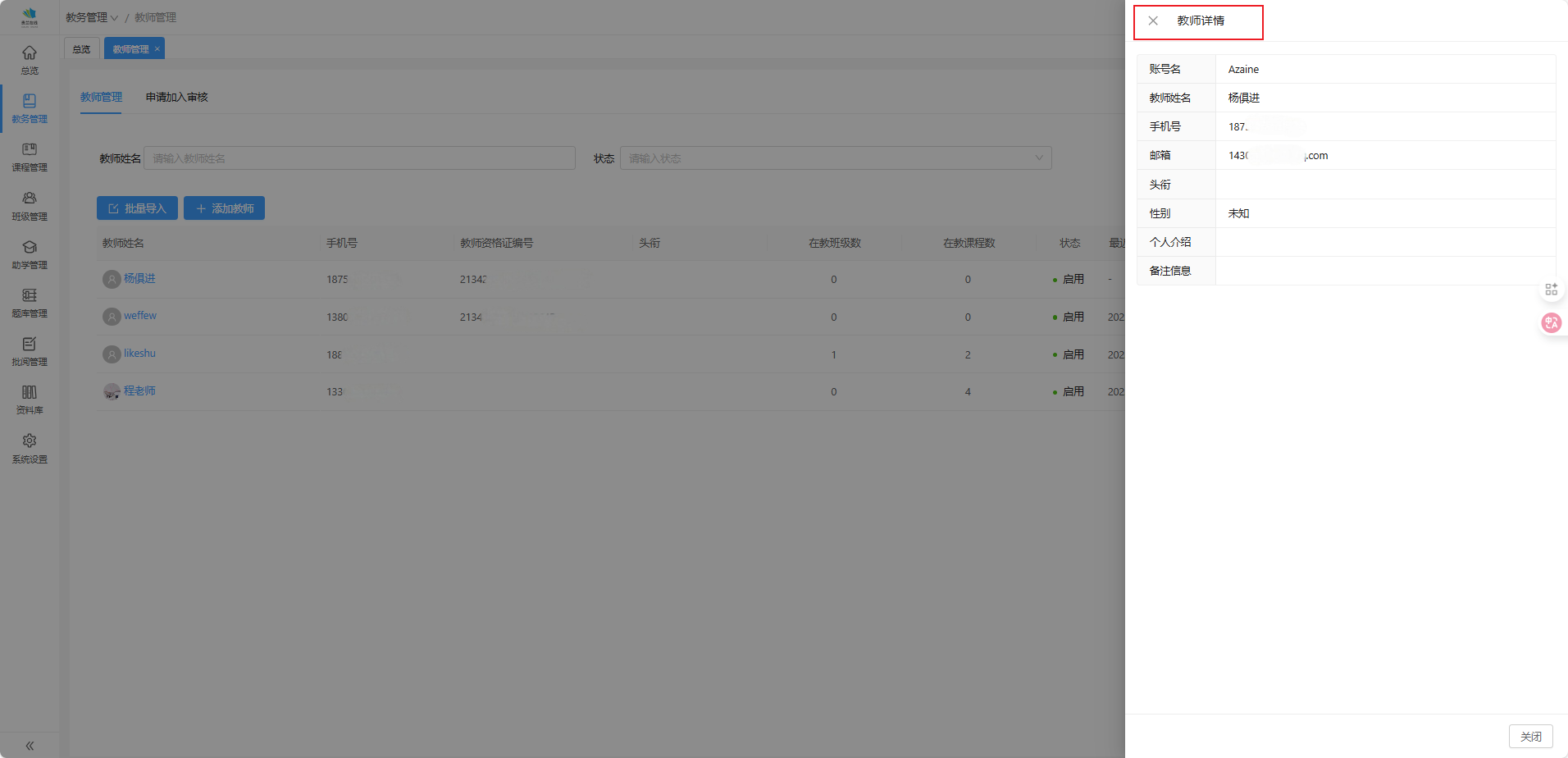Image resolution: width=1568 pixels, height=758 pixels.
Task: Click the 批量导入 button
Action: 137,208
